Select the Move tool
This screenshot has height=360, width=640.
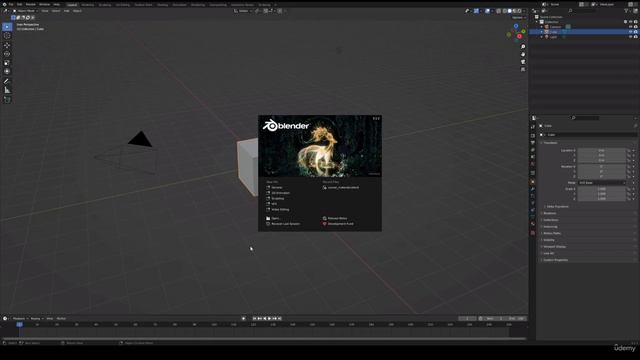(7, 45)
